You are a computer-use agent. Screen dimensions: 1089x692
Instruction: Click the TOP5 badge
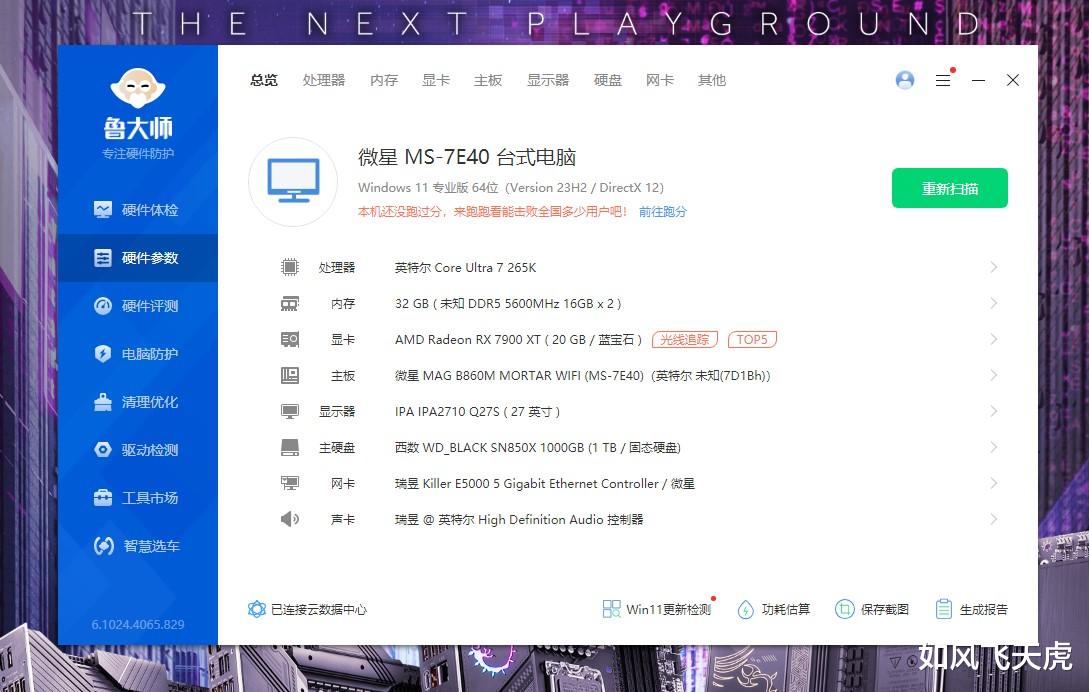[752, 340]
